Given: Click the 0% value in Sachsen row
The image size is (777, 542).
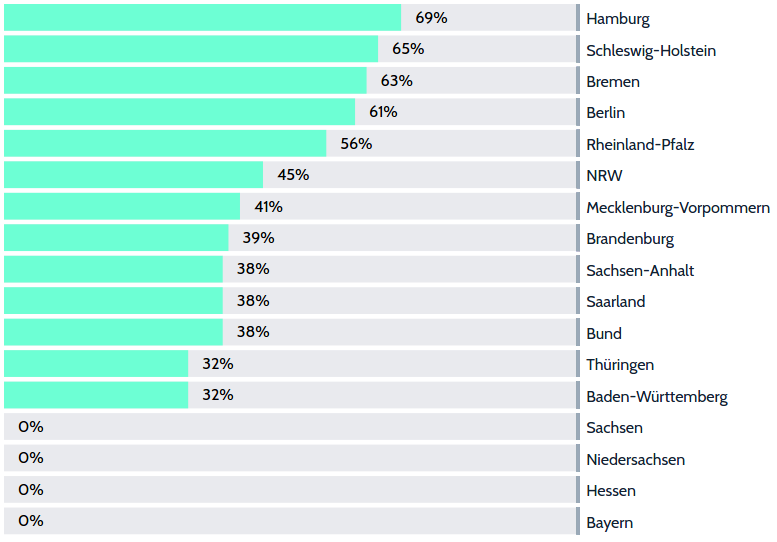Looking at the screenshot, I should pos(31,427).
